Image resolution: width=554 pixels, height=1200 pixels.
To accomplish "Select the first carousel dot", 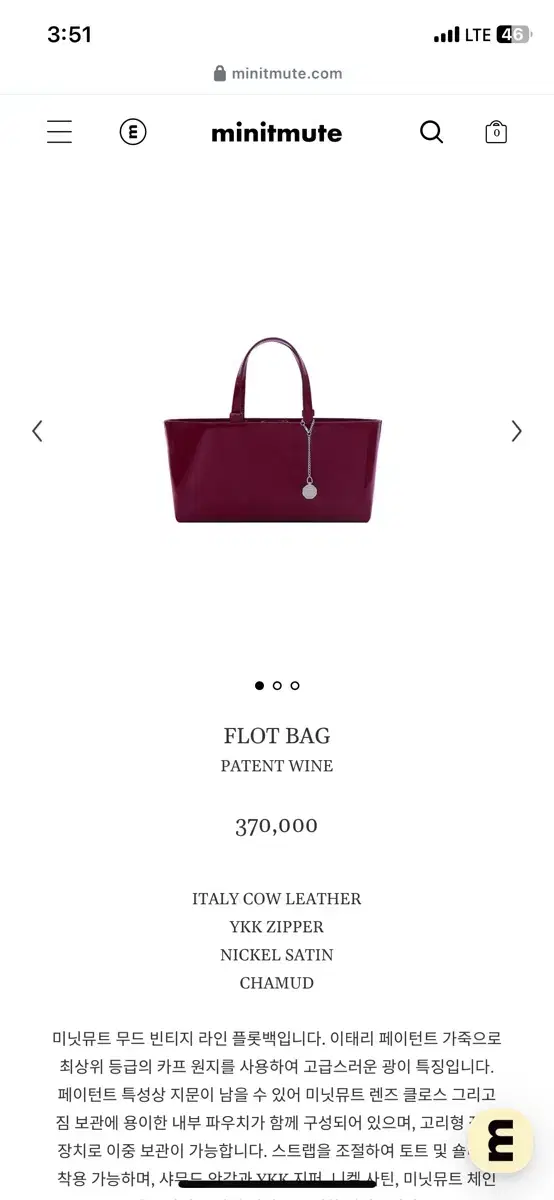I will (260, 686).
